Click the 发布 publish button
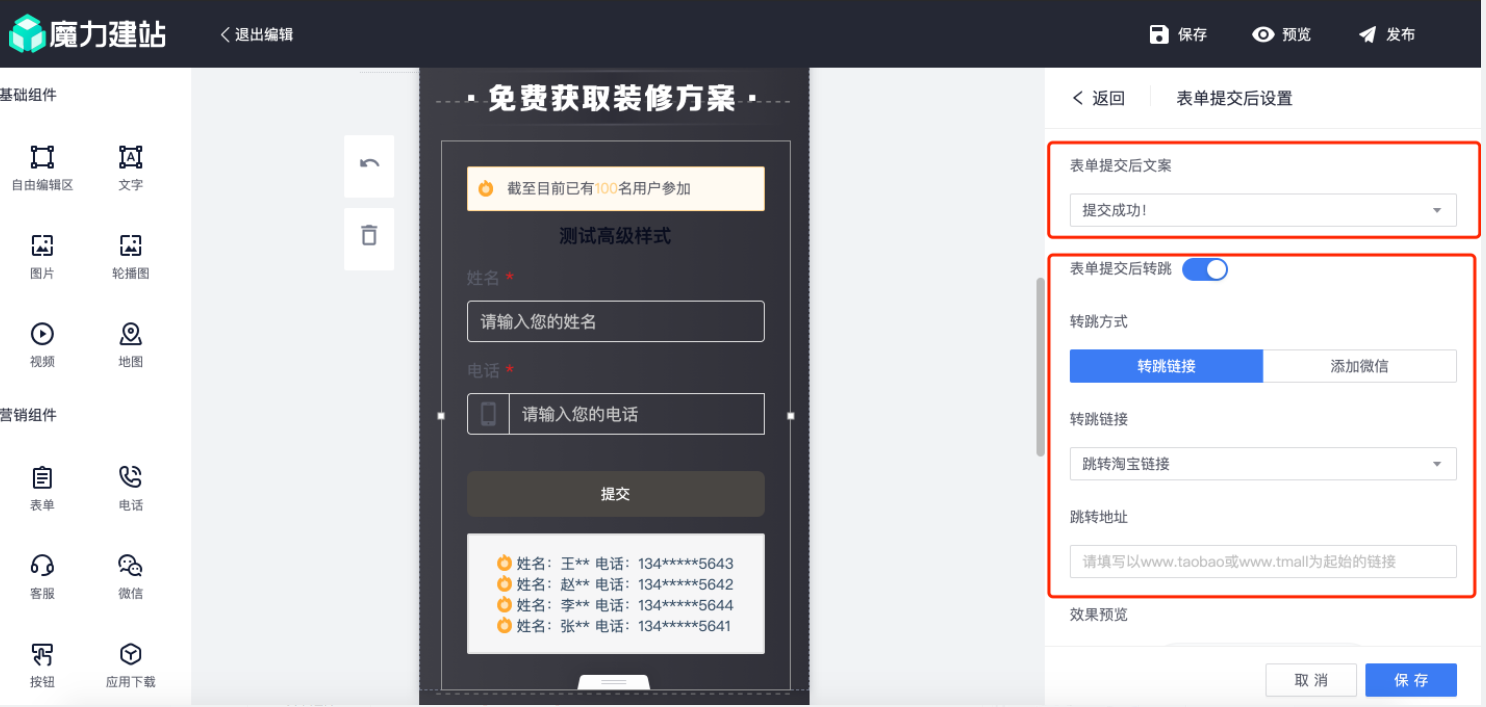1486x707 pixels. (x=1387, y=33)
